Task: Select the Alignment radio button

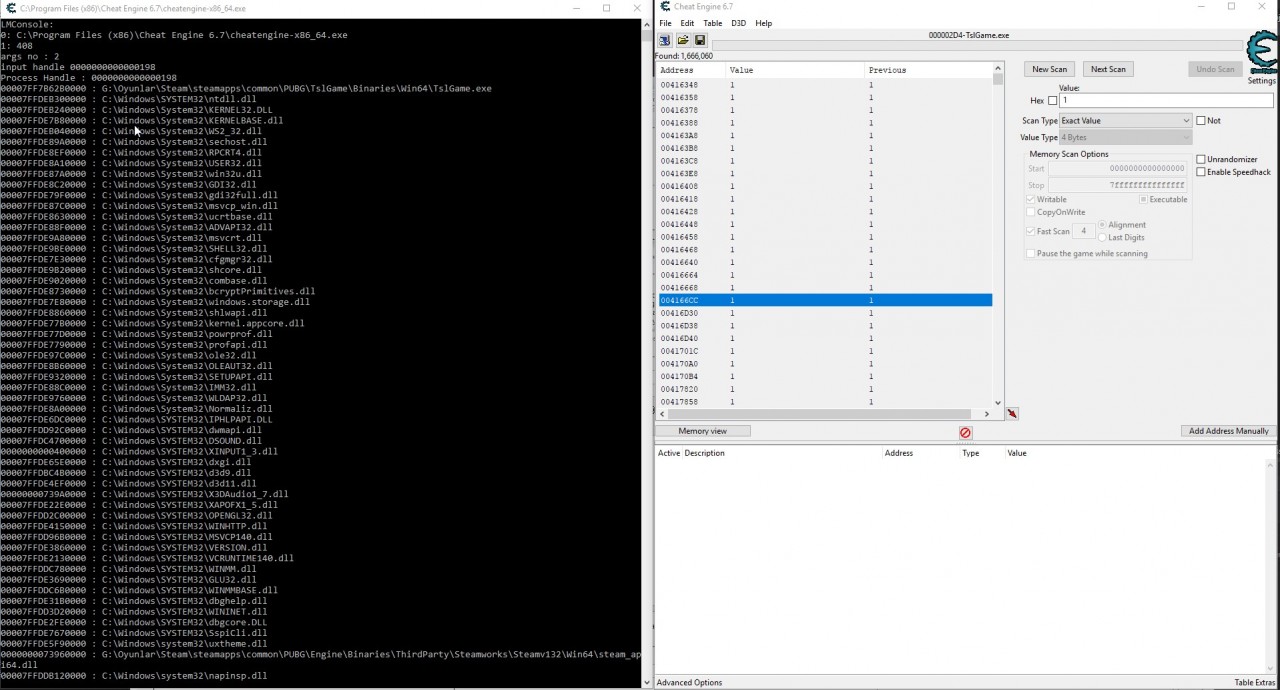Action: (1102, 225)
